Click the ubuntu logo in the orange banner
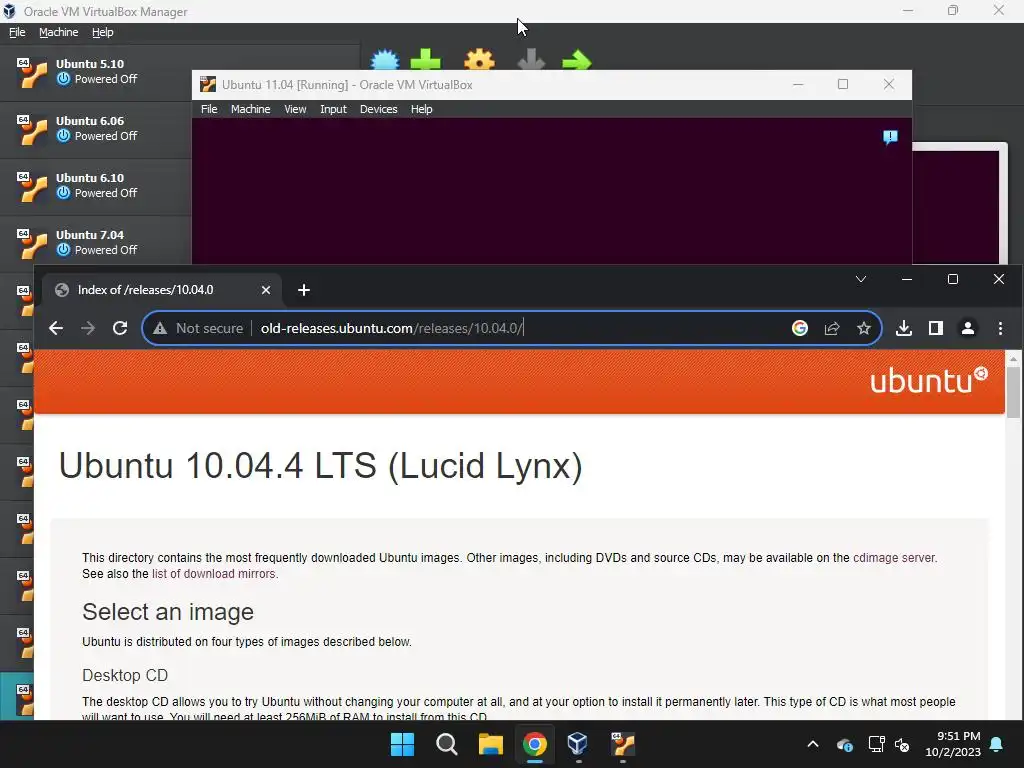 [929, 381]
